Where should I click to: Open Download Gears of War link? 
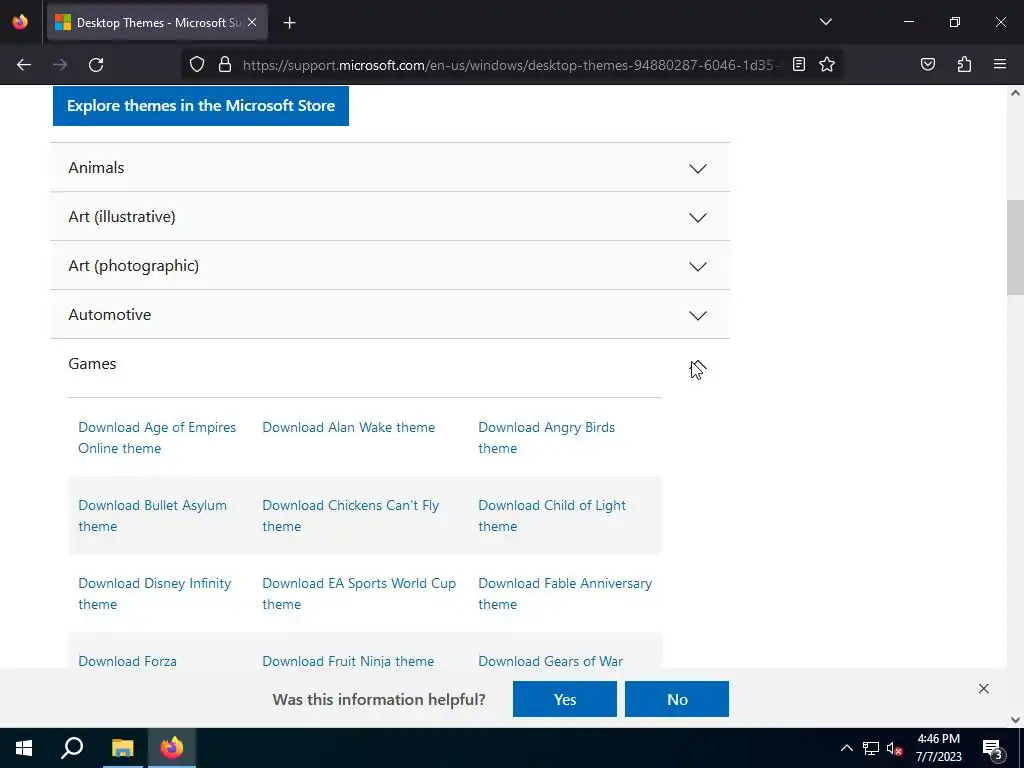[x=550, y=660]
